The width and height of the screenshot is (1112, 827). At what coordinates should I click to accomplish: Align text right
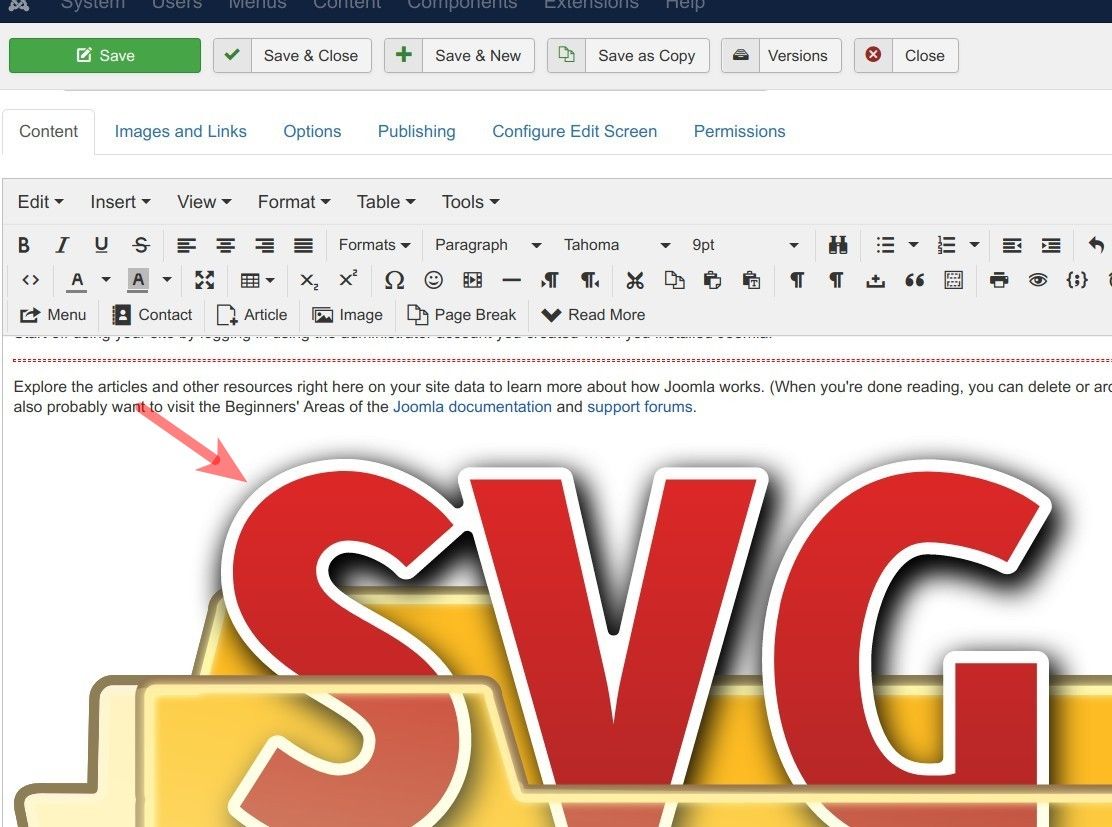click(x=265, y=245)
